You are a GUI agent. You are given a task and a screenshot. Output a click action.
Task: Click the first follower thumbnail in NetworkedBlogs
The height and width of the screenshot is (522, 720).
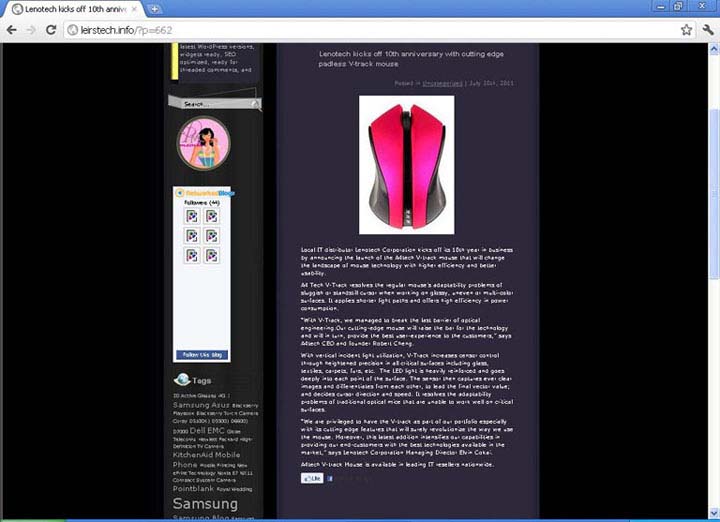pos(192,216)
